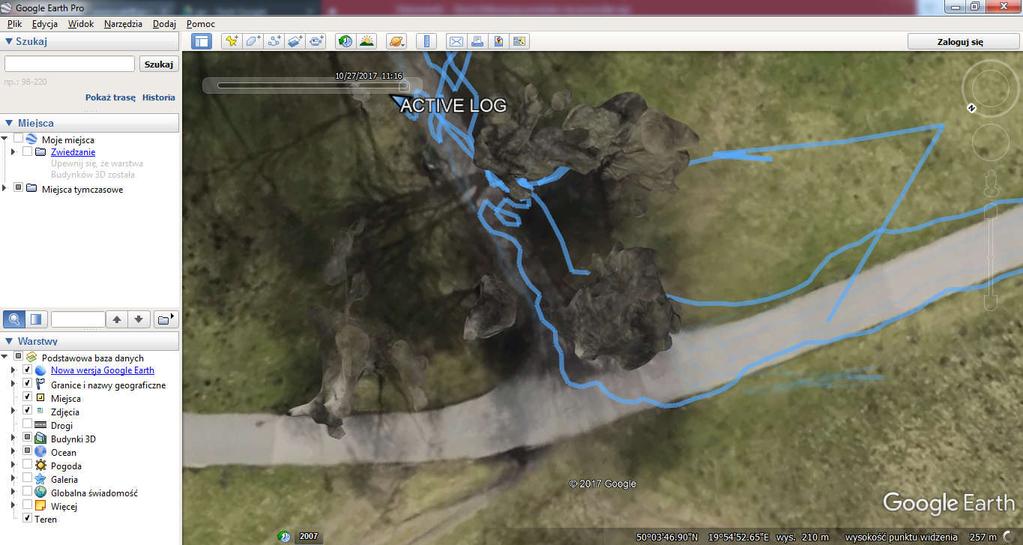
Task: Open the Edycja menu
Action: point(44,23)
